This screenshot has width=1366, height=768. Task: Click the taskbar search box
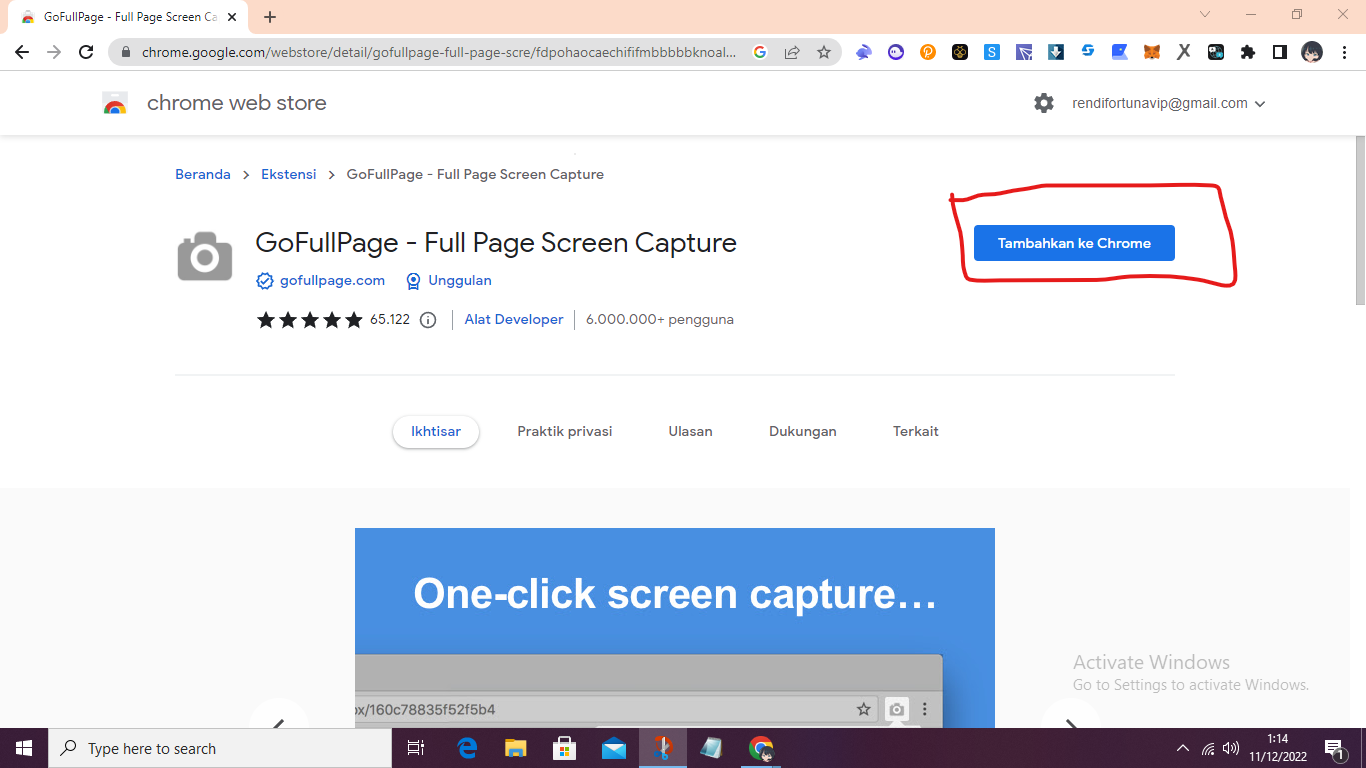(220, 748)
